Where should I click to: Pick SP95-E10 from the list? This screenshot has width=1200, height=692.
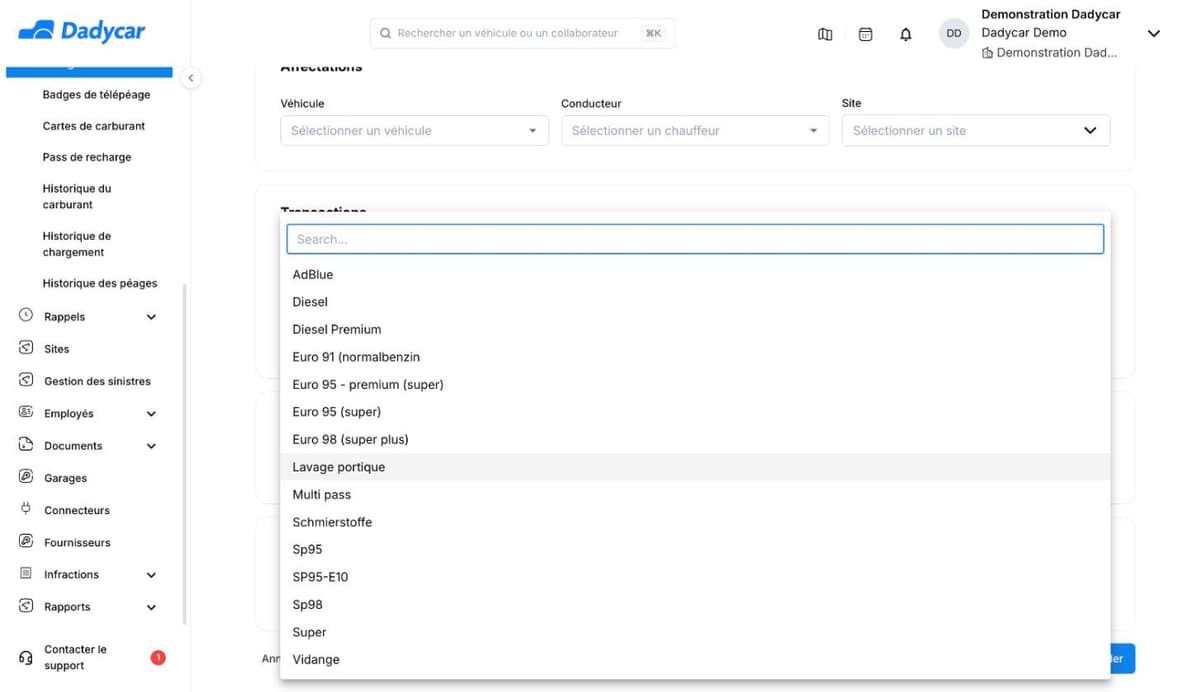[695, 577]
